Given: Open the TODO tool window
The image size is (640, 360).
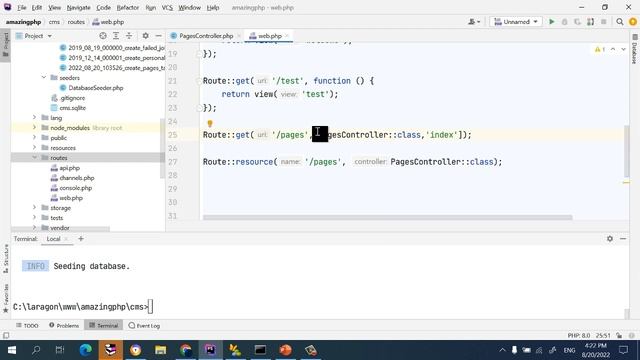Looking at the screenshot, I should point(27,325).
